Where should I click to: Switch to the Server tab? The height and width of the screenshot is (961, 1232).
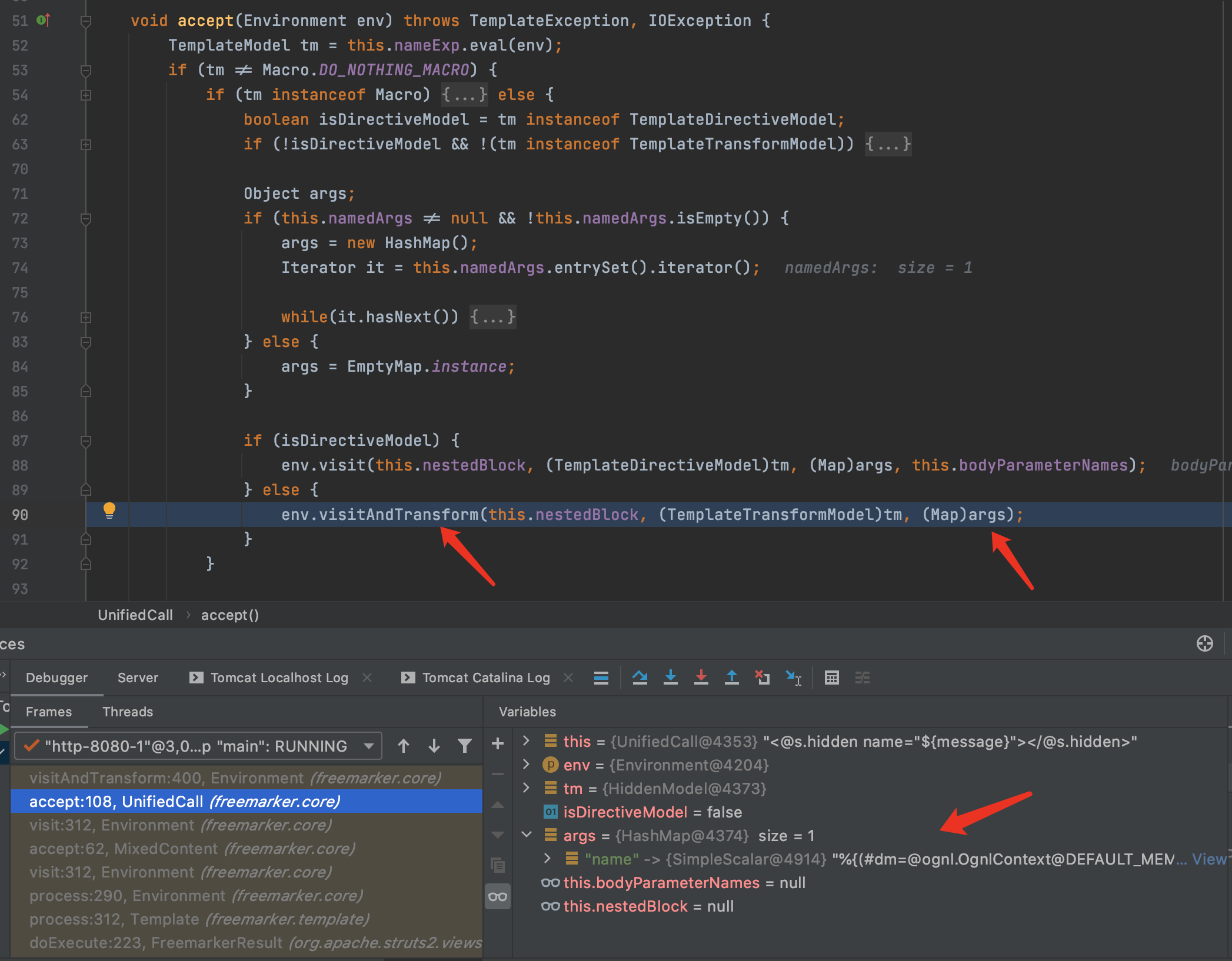click(138, 678)
